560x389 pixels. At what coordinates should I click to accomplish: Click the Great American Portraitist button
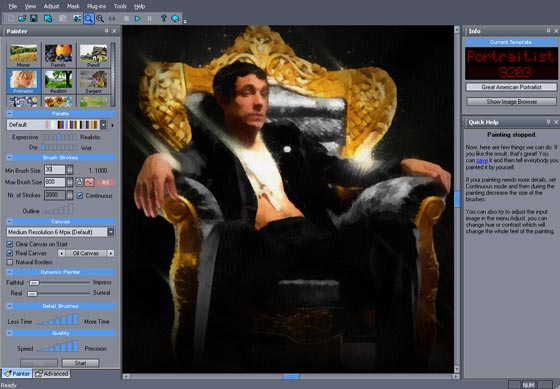[x=511, y=87]
